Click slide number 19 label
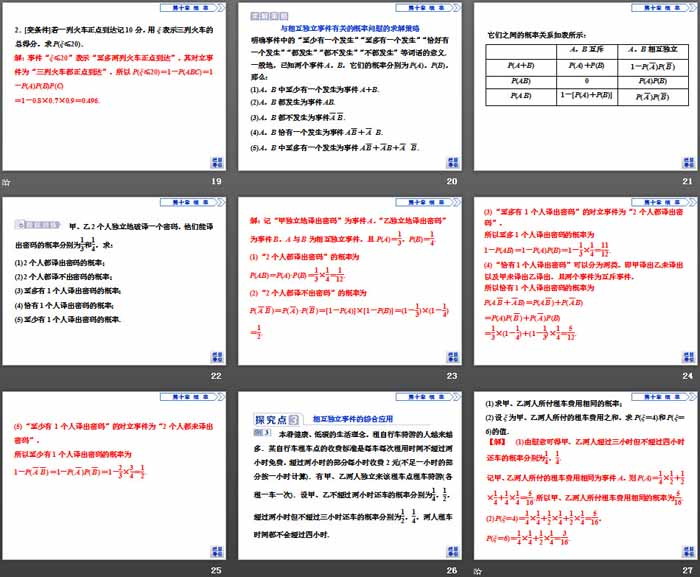 click(x=217, y=181)
